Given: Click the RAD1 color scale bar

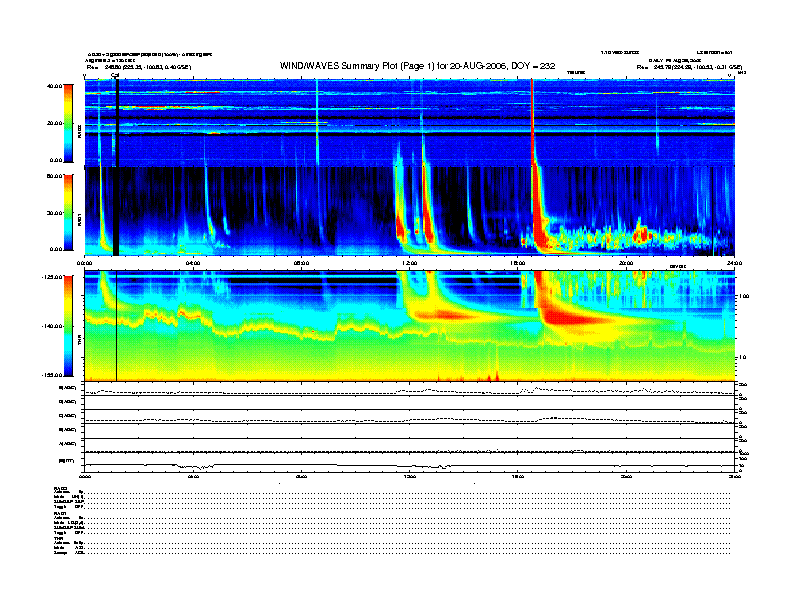Looking at the screenshot, I should [68, 212].
